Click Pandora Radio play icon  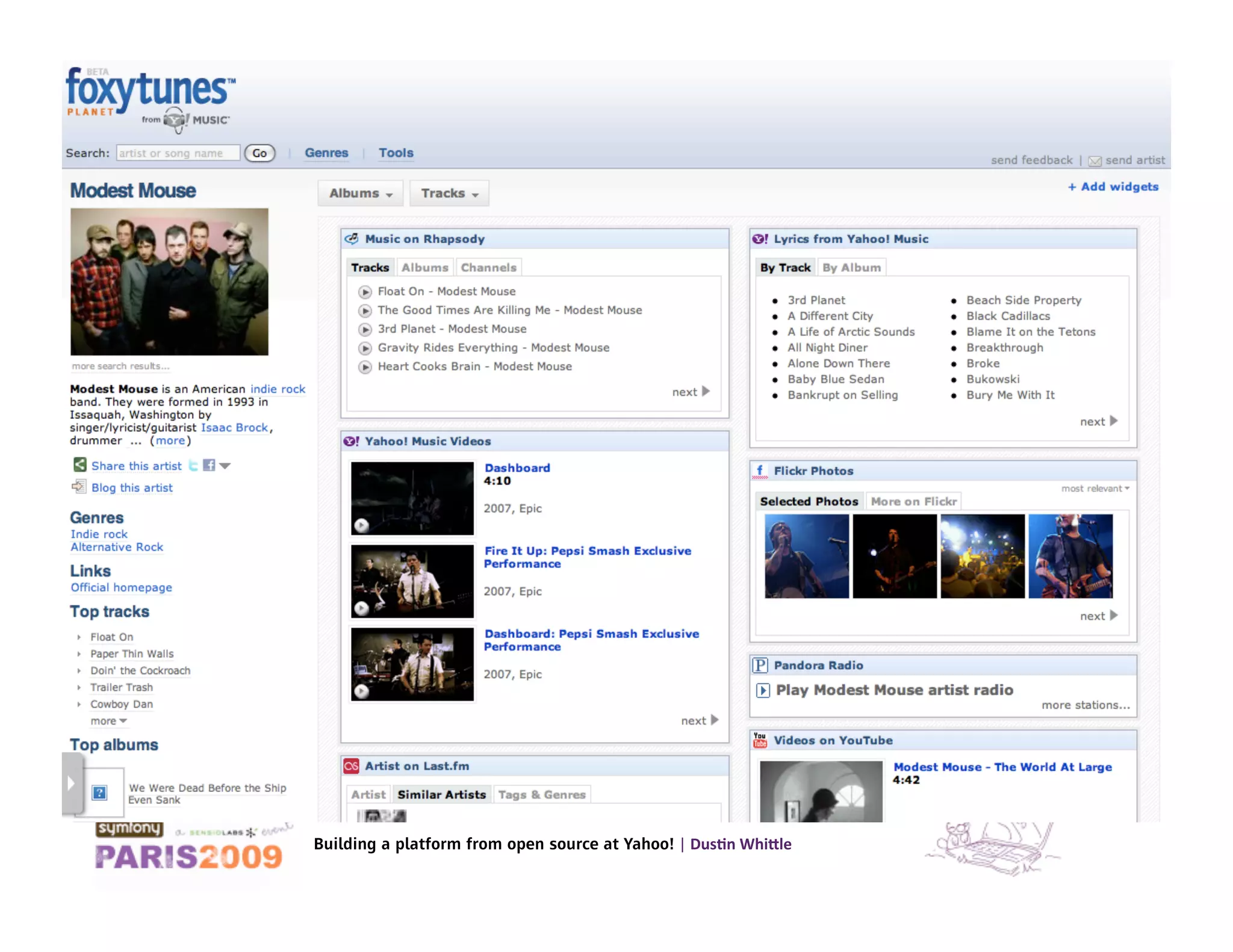click(763, 690)
